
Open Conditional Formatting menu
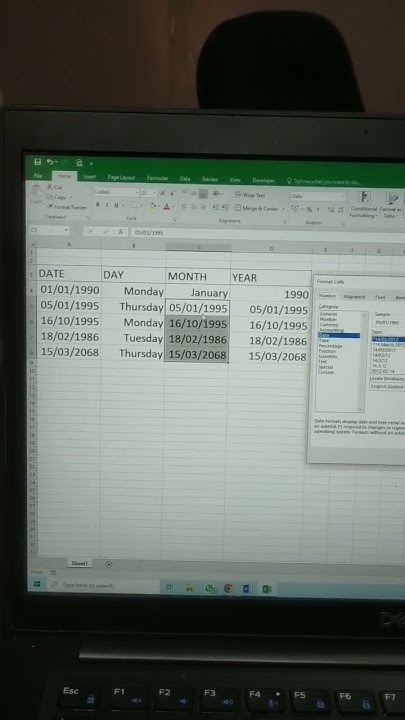click(x=364, y=205)
